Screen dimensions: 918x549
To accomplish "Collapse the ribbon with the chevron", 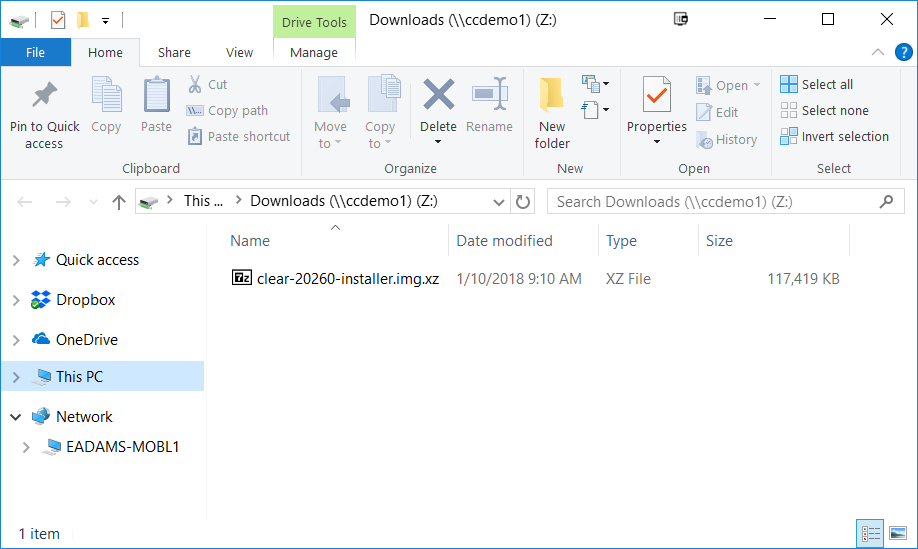I will click(x=878, y=52).
